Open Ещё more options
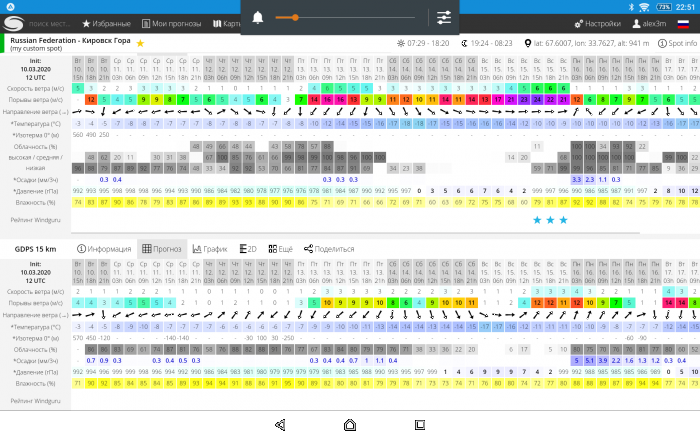 click(x=280, y=249)
